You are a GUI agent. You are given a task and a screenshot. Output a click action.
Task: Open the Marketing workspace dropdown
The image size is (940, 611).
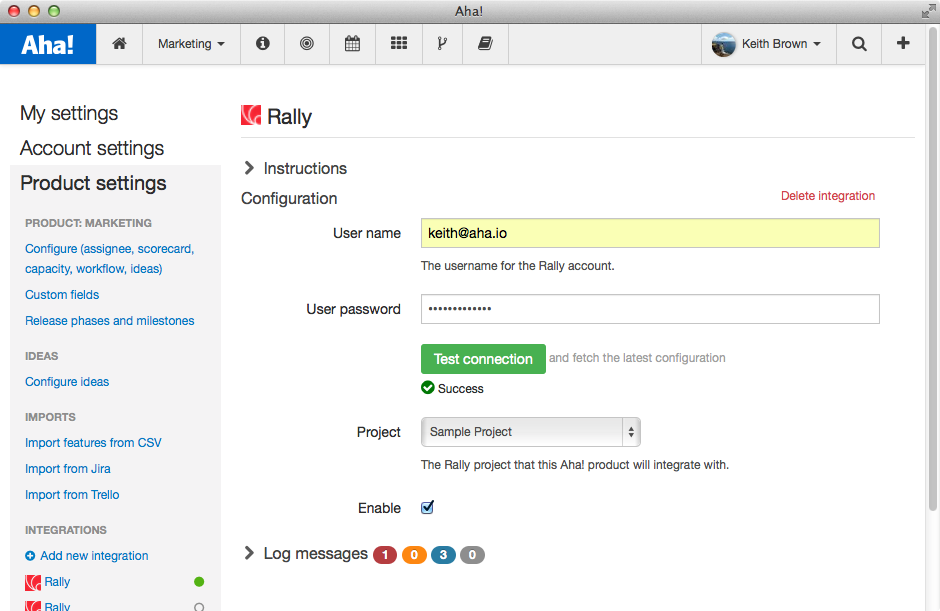(x=190, y=43)
